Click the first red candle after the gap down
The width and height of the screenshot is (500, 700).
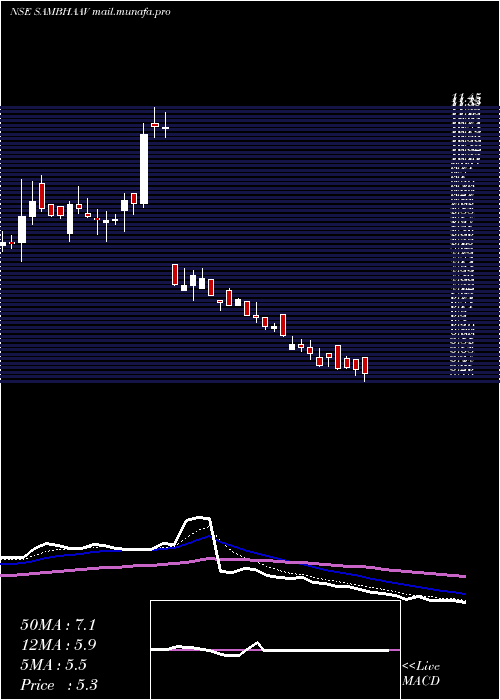point(175,275)
